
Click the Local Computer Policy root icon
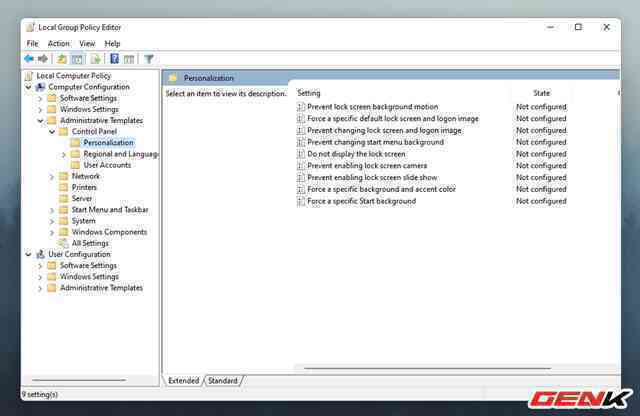[29, 76]
